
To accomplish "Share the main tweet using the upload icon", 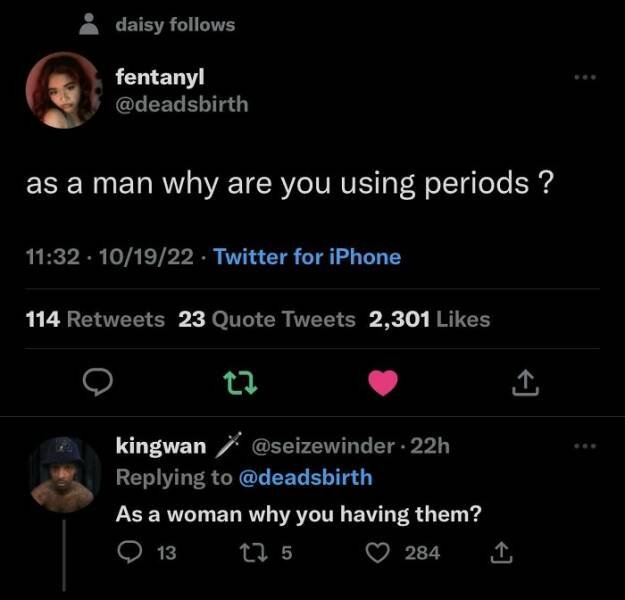I will 525,383.
